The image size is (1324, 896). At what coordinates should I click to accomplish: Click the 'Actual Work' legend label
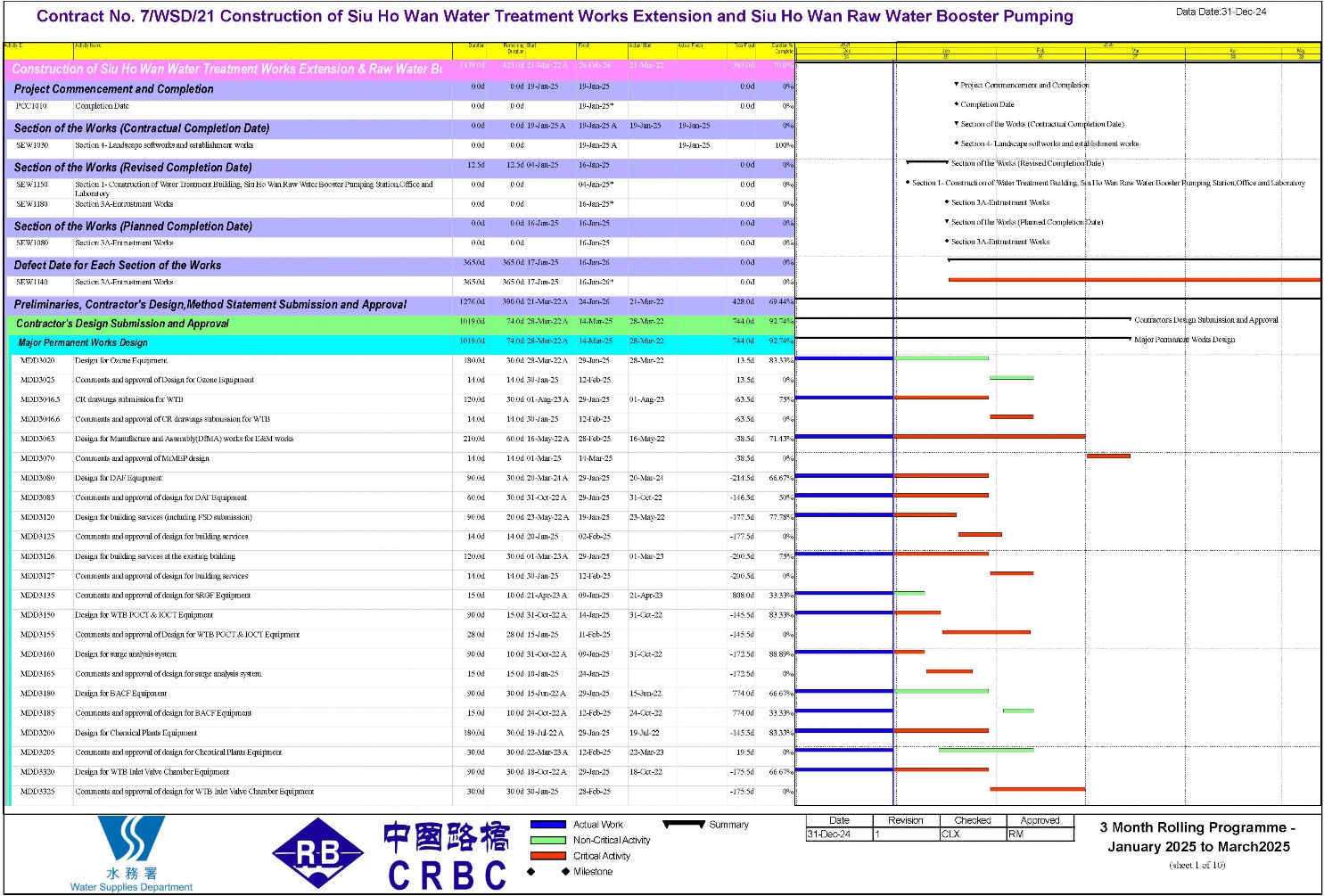pos(598,825)
